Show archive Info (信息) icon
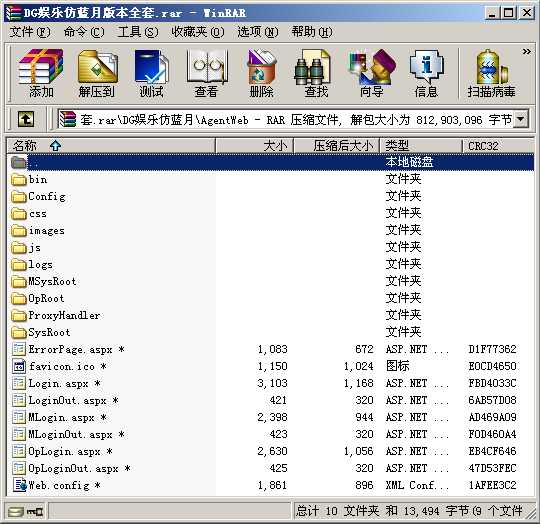The width and height of the screenshot is (540, 524). point(426,73)
